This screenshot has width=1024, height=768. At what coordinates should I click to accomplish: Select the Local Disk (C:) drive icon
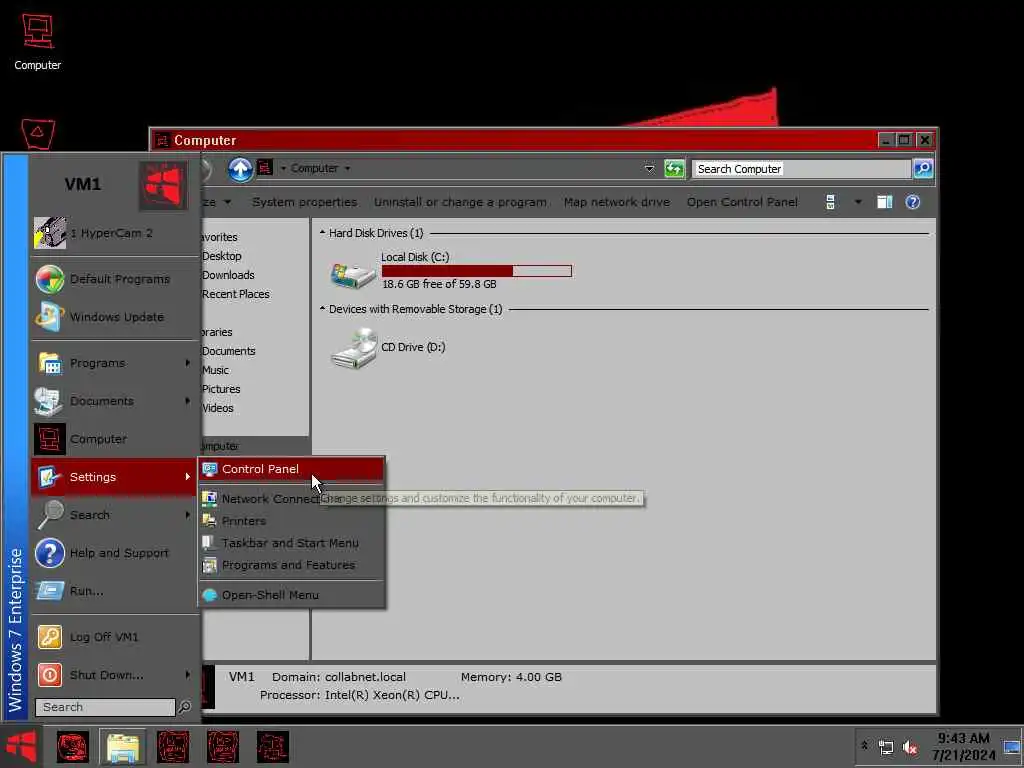(353, 274)
